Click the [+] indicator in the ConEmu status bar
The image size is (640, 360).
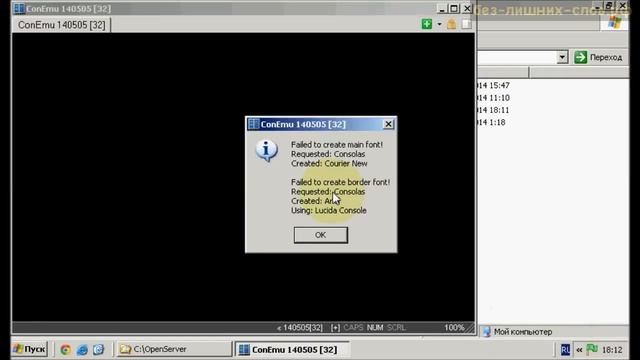(336, 328)
